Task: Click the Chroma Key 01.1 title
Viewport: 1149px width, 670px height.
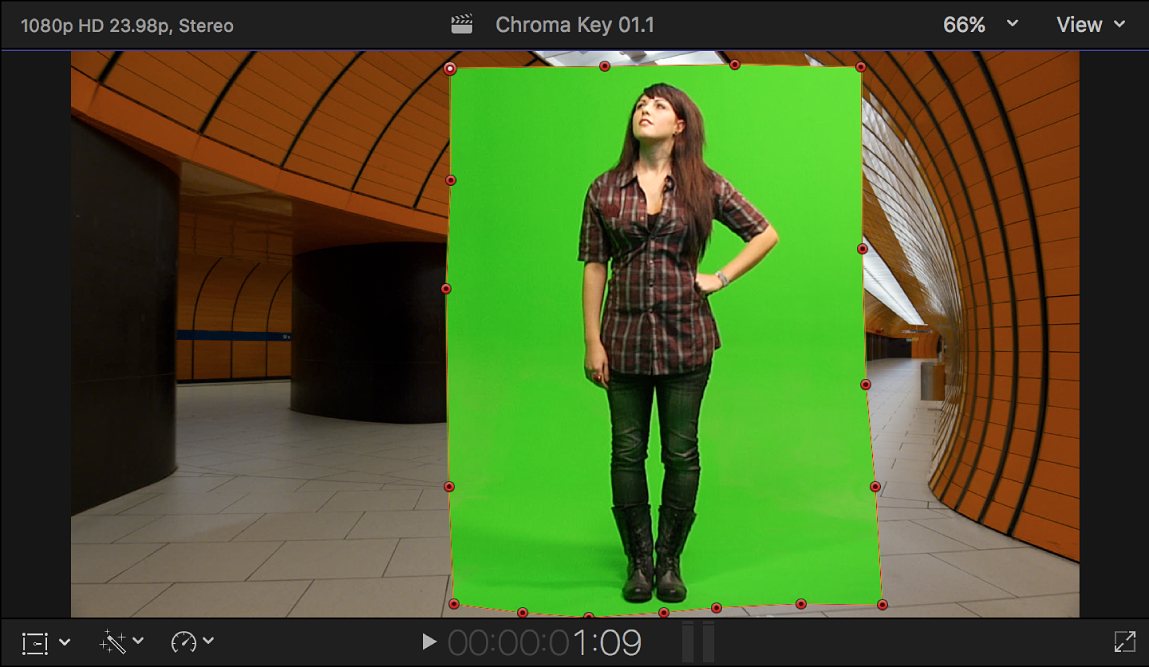Action: (576, 23)
